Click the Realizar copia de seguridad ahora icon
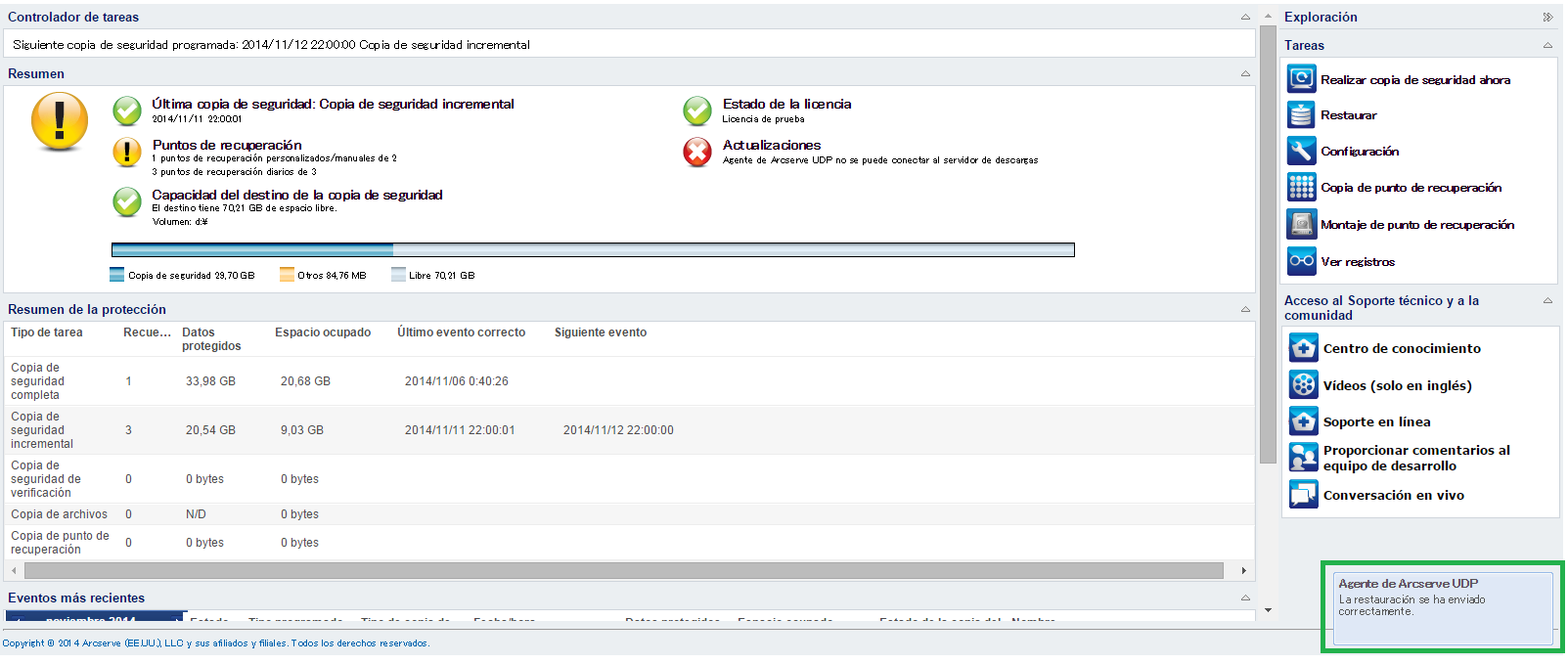The image size is (1568, 664). 1301,78
